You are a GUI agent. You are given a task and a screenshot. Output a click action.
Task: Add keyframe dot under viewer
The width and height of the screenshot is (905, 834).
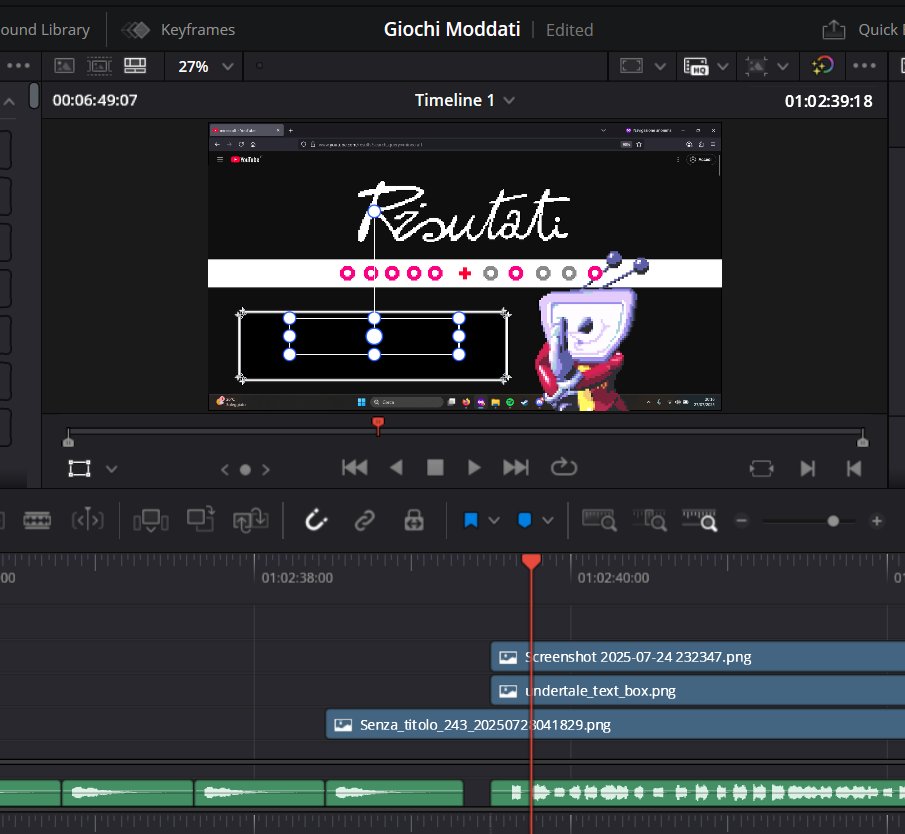(x=245, y=470)
